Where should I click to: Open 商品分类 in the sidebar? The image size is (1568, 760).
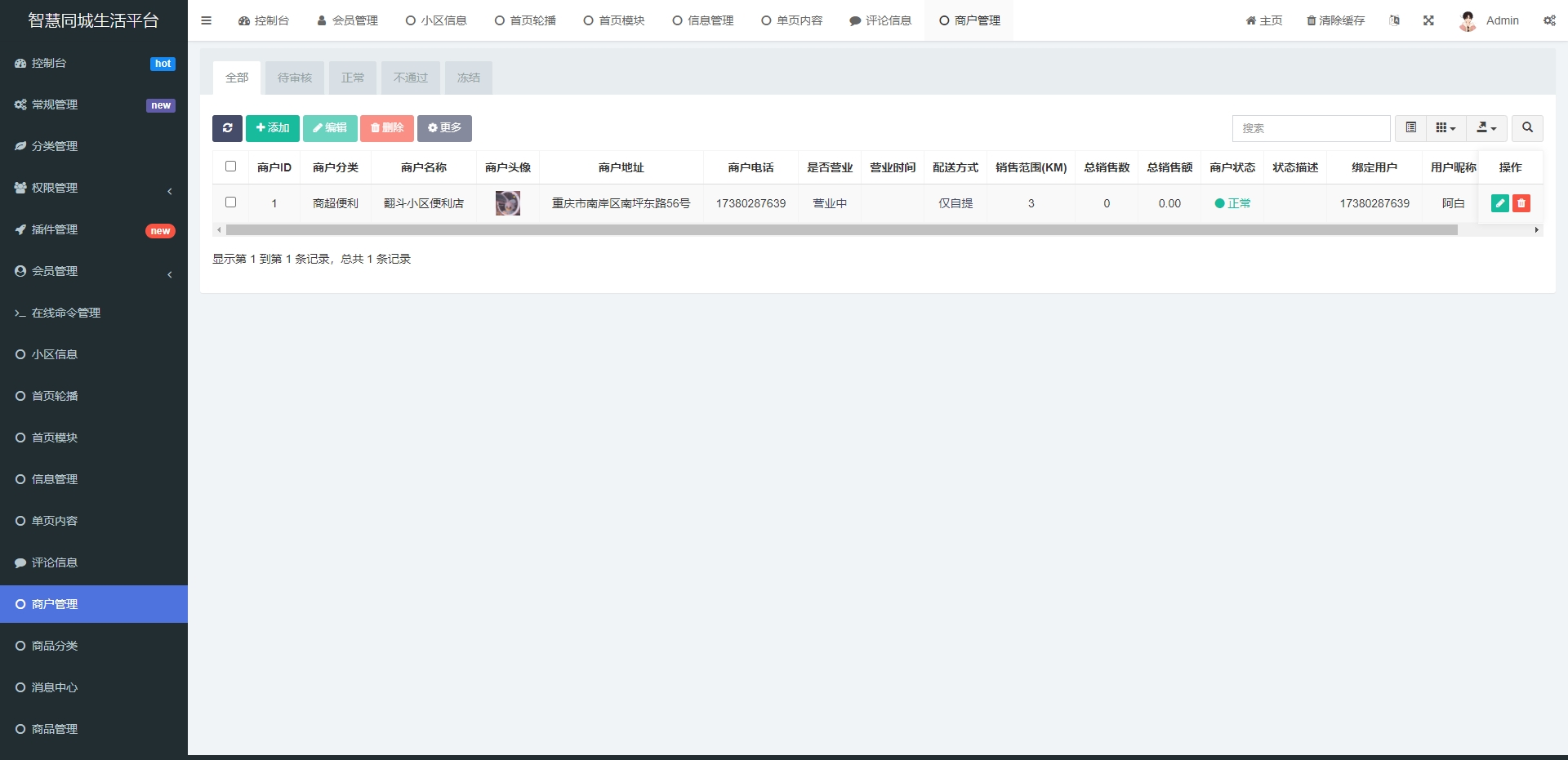click(55, 646)
